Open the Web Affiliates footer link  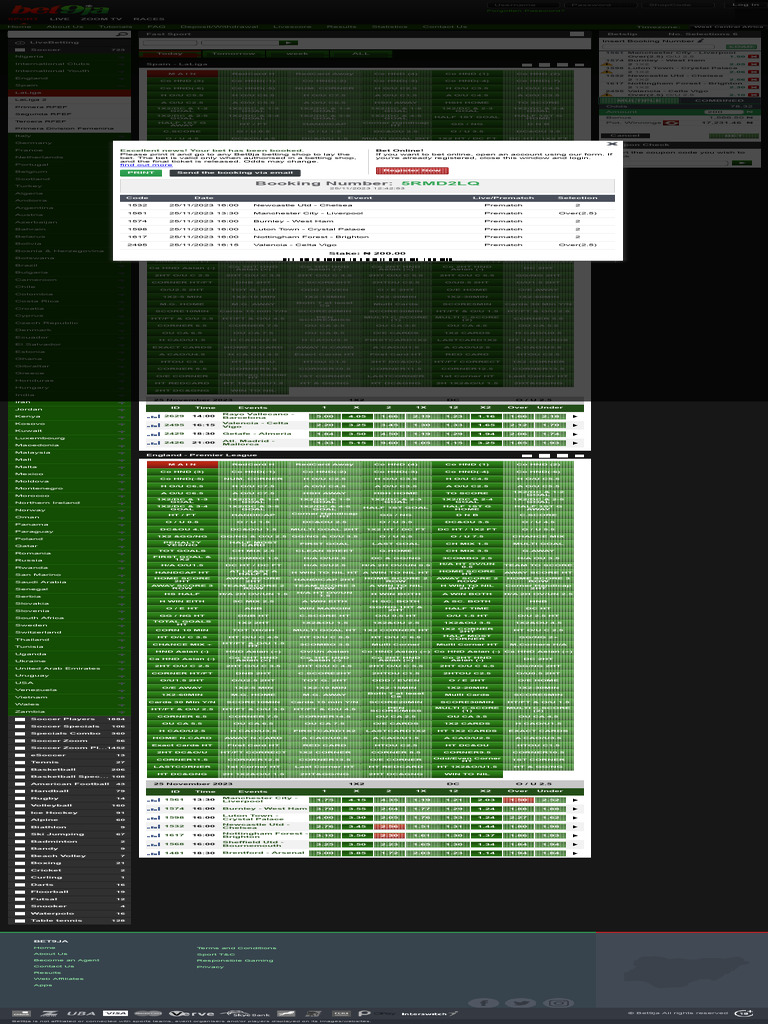58,979
